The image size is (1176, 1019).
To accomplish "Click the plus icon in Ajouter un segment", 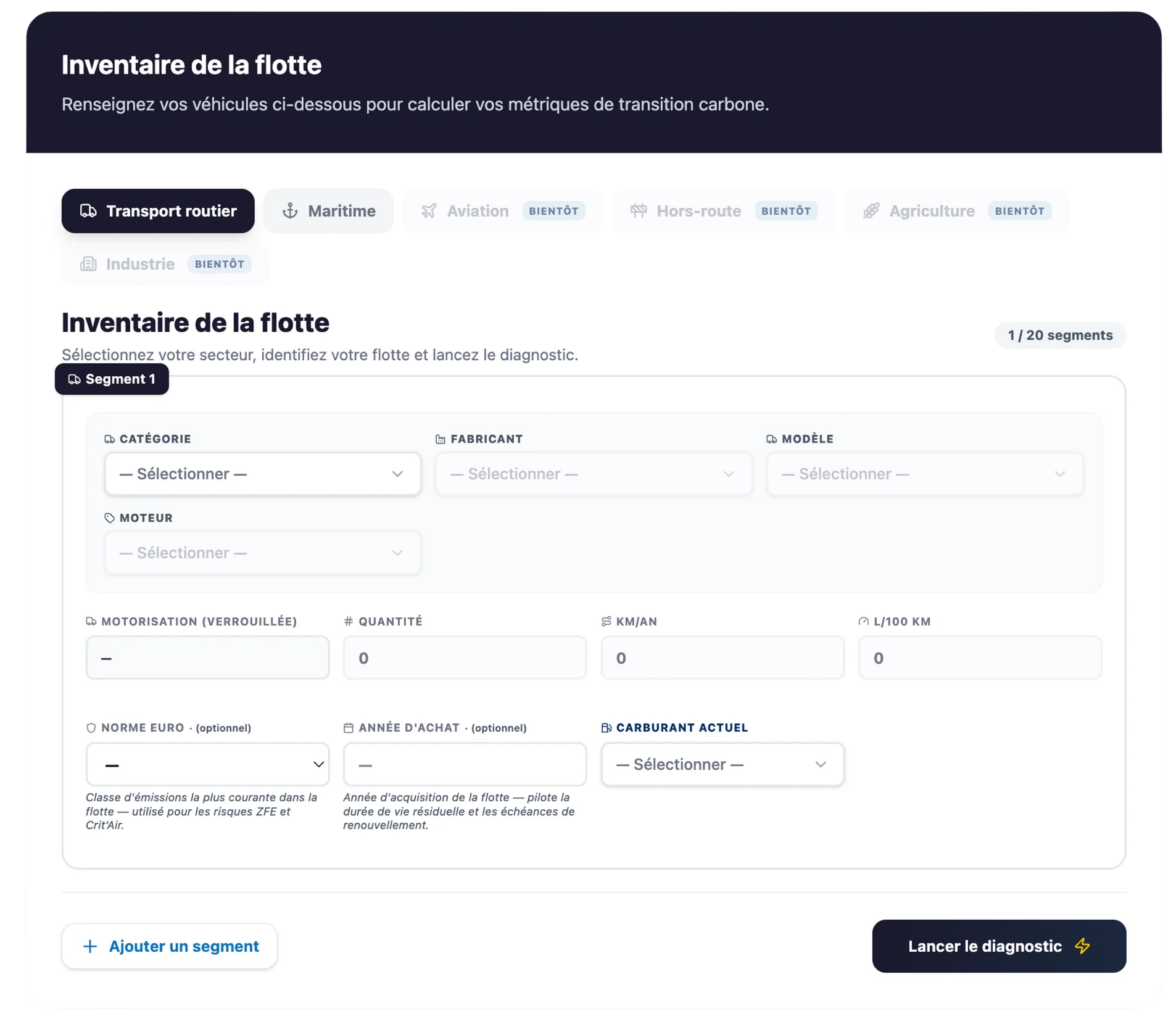I will click(90, 946).
